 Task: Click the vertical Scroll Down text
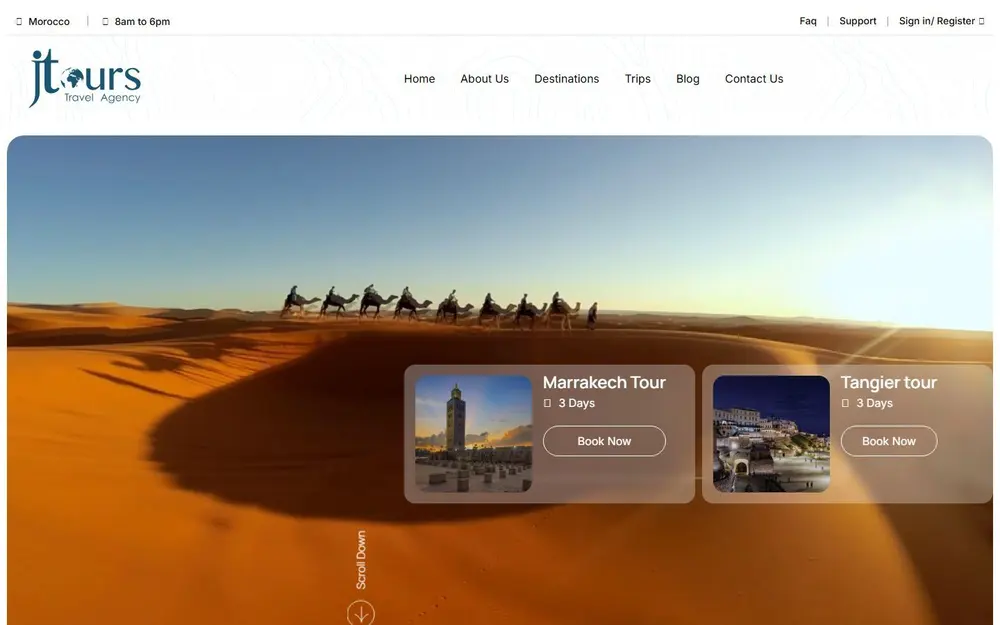(361, 560)
